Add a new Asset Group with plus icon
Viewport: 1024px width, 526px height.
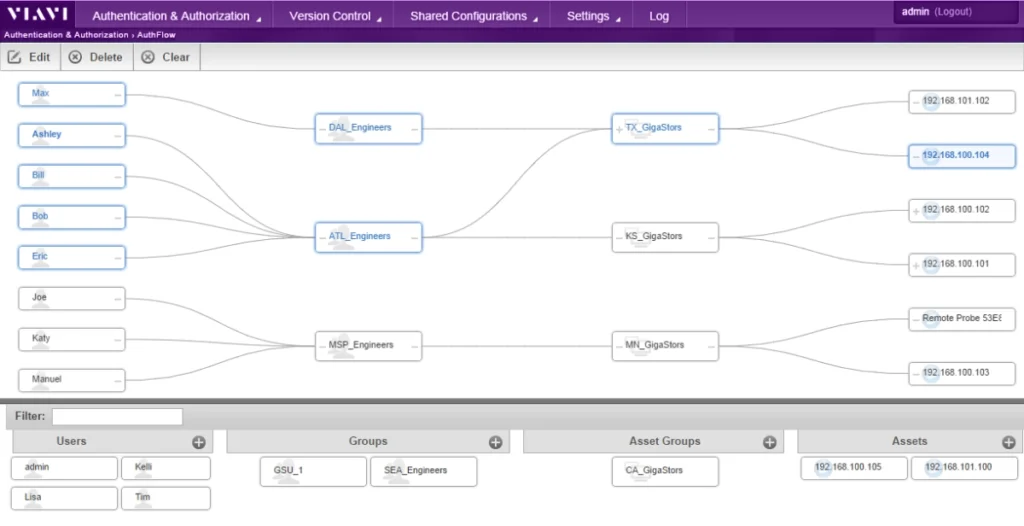(x=769, y=442)
